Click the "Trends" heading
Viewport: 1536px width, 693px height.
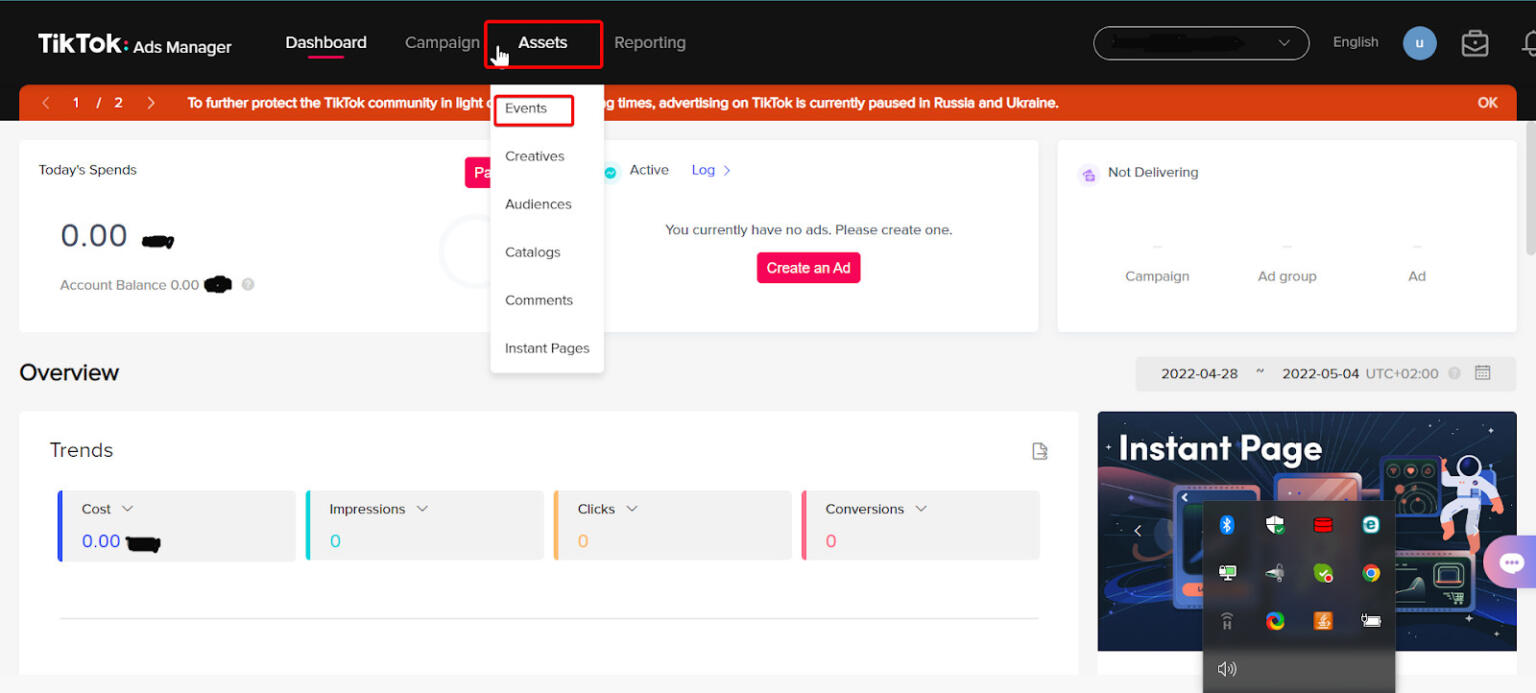[81, 450]
